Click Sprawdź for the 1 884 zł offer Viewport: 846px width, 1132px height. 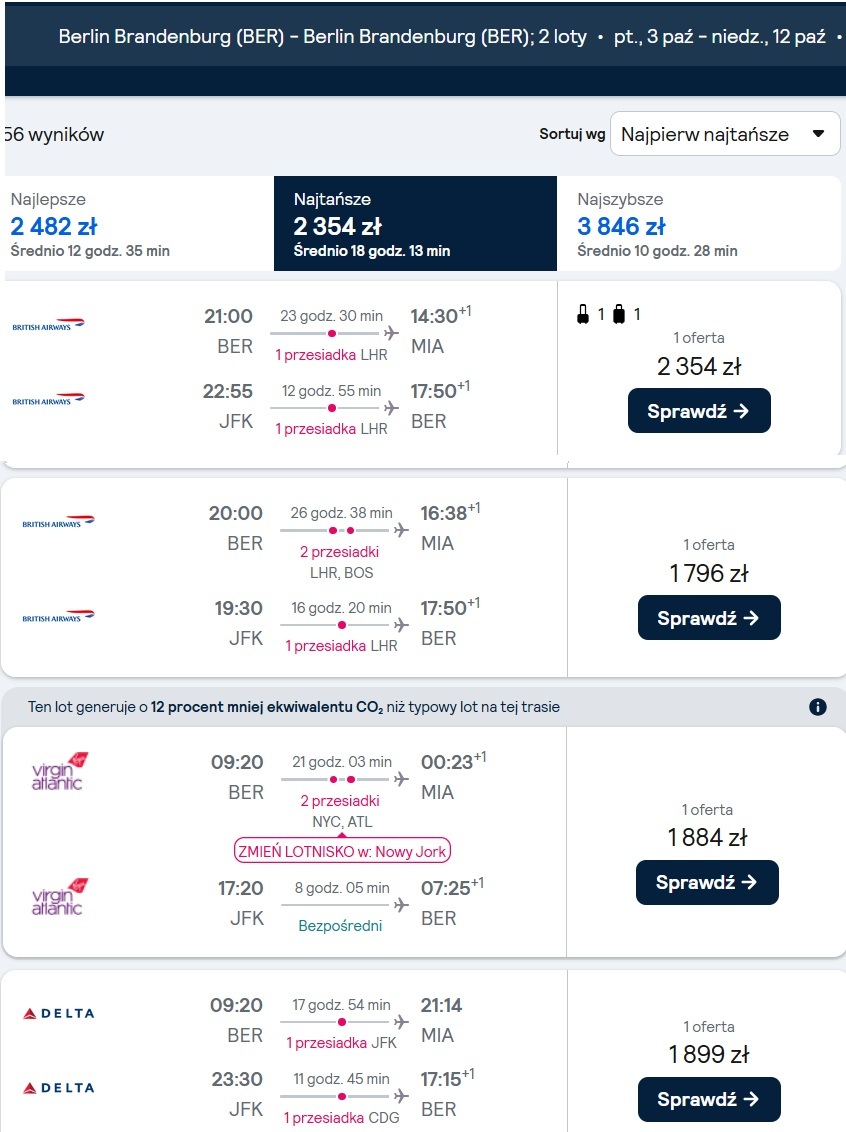pyautogui.click(x=707, y=882)
